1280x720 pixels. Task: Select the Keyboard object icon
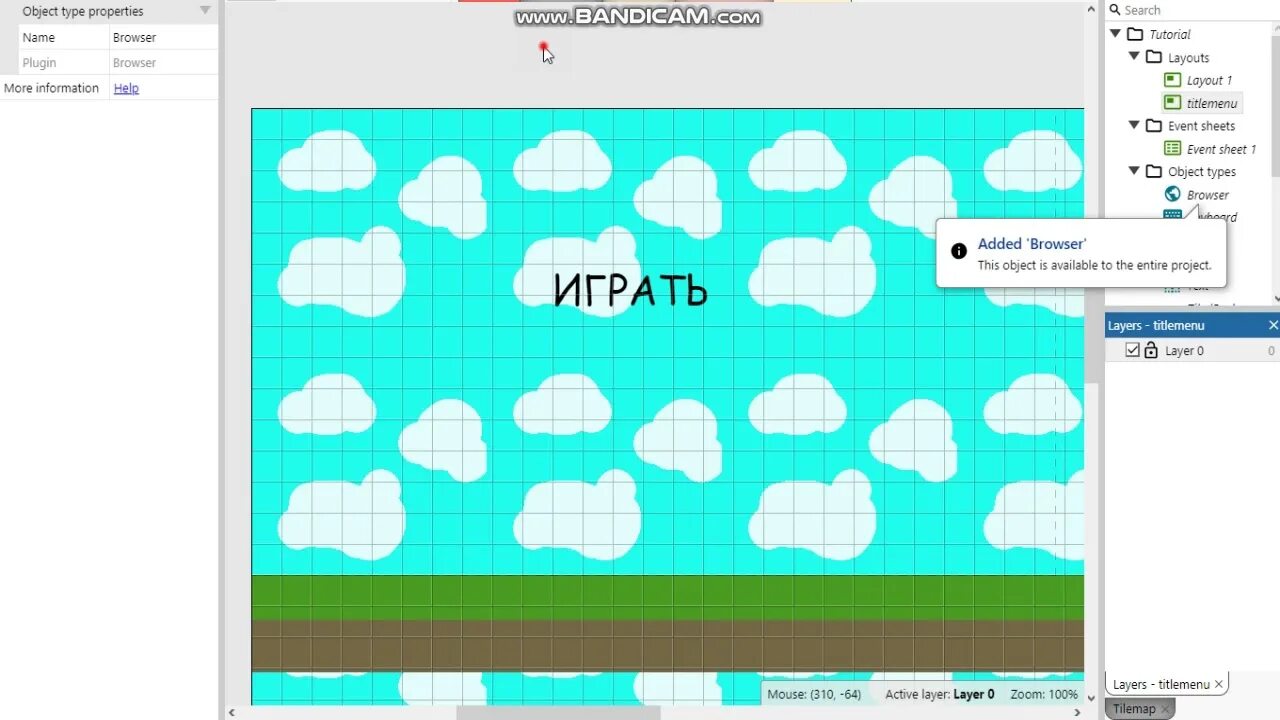pos(1173,214)
